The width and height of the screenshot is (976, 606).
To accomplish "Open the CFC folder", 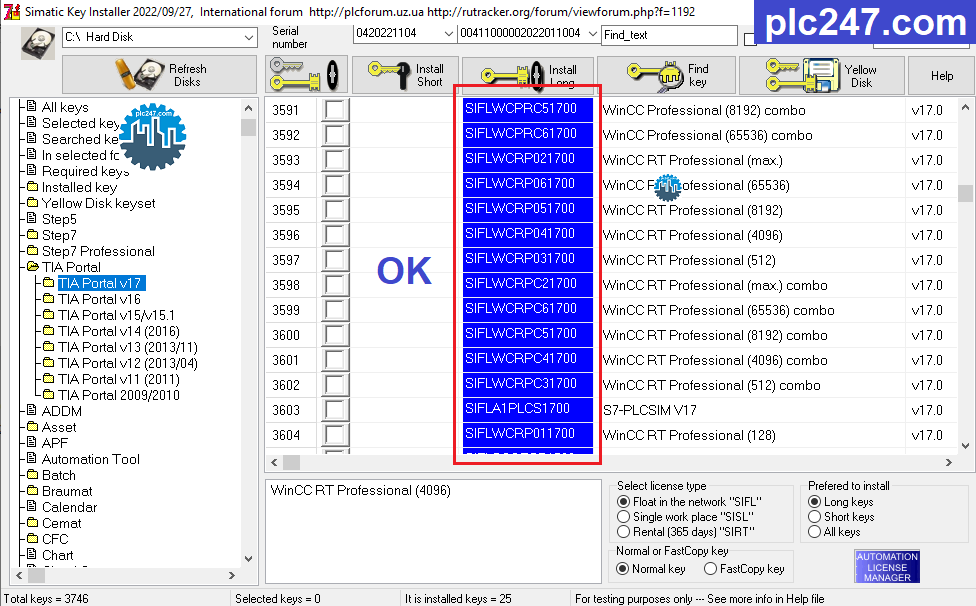I will [55, 539].
